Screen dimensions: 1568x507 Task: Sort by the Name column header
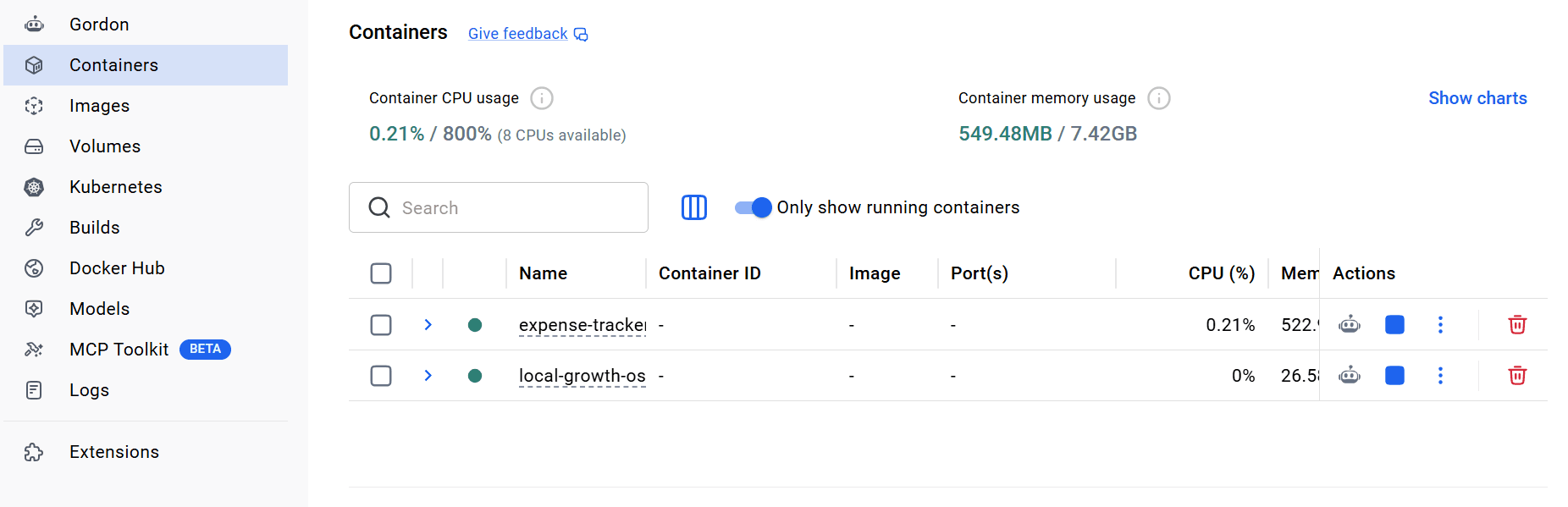(x=544, y=273)
